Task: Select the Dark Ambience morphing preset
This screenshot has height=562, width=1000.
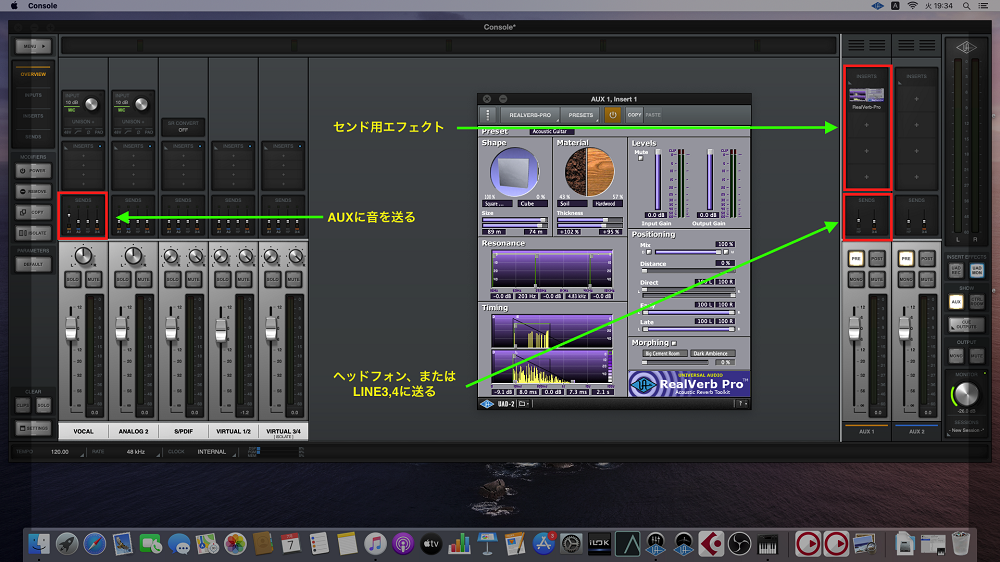Action: [x=710, y=353]
